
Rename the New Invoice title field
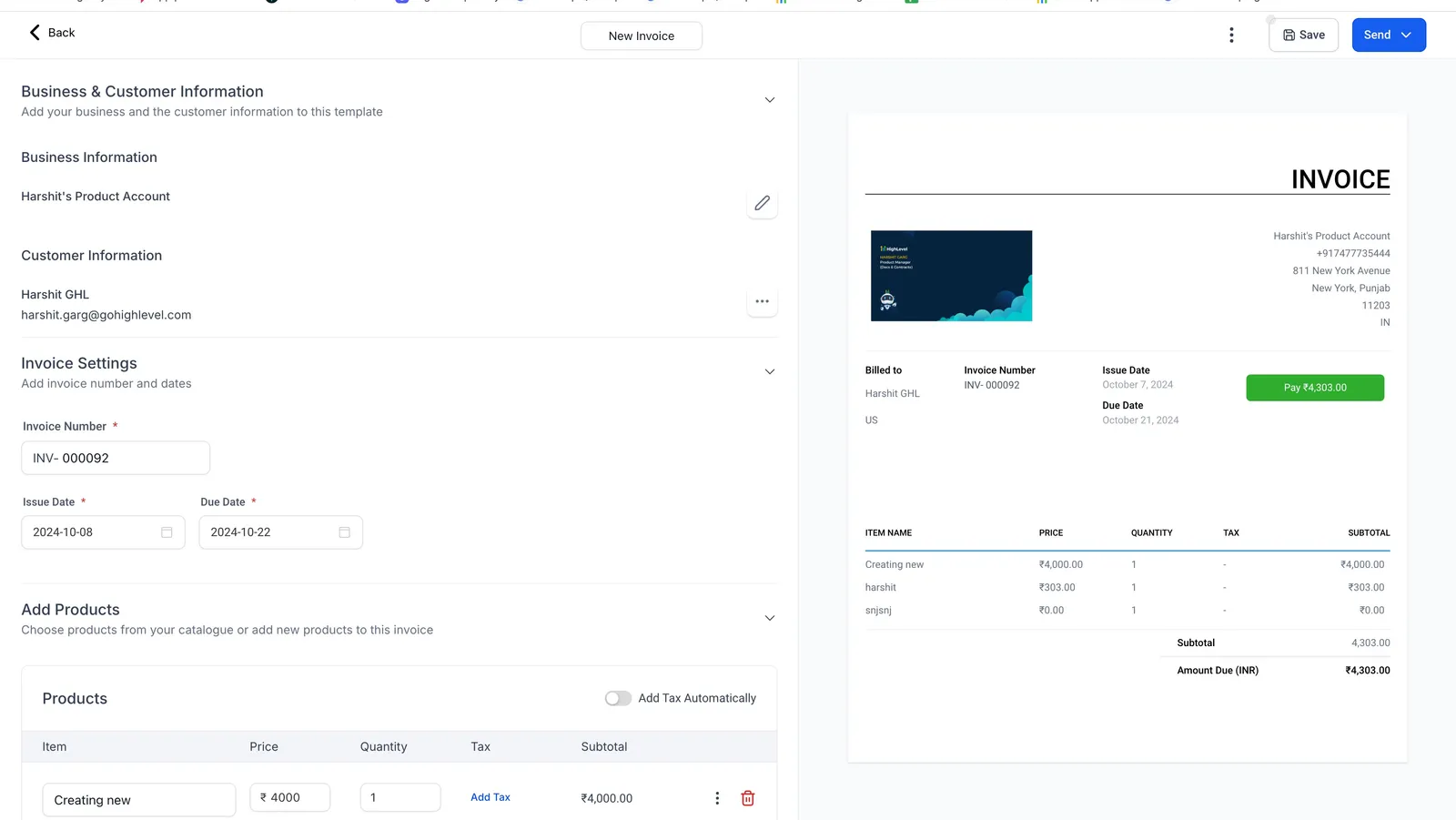[x=642, y=35]
